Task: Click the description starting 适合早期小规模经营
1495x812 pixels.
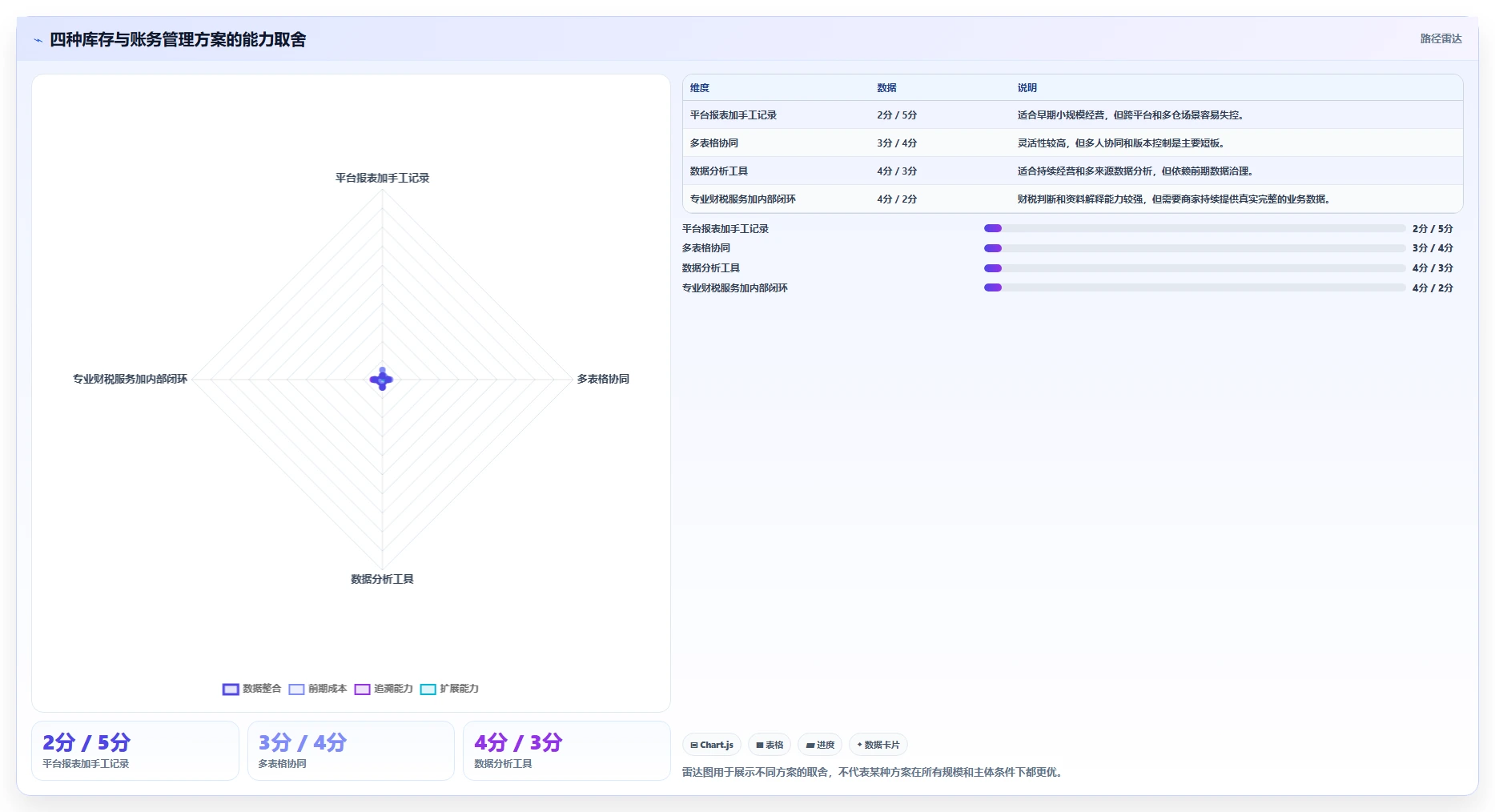Action: pos(1131,115)
